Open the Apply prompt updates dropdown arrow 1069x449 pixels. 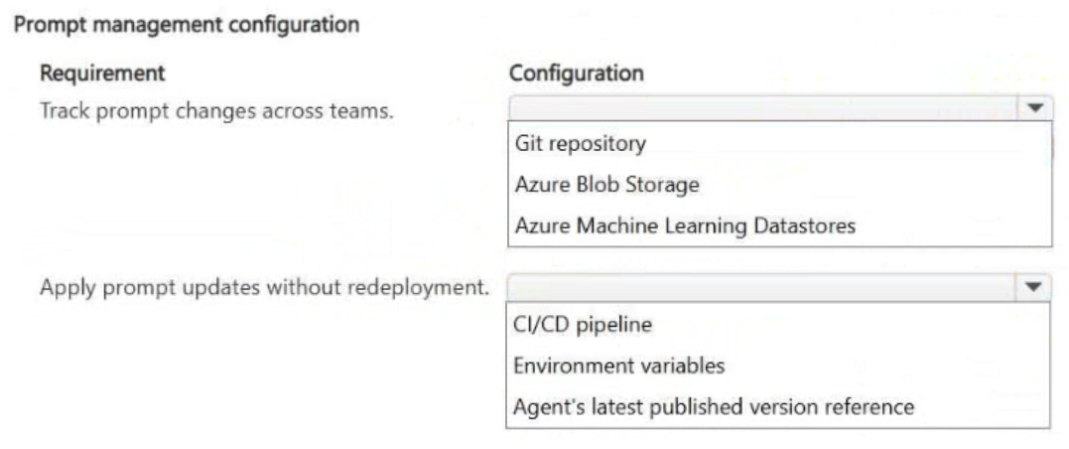tap(1034, 288)
